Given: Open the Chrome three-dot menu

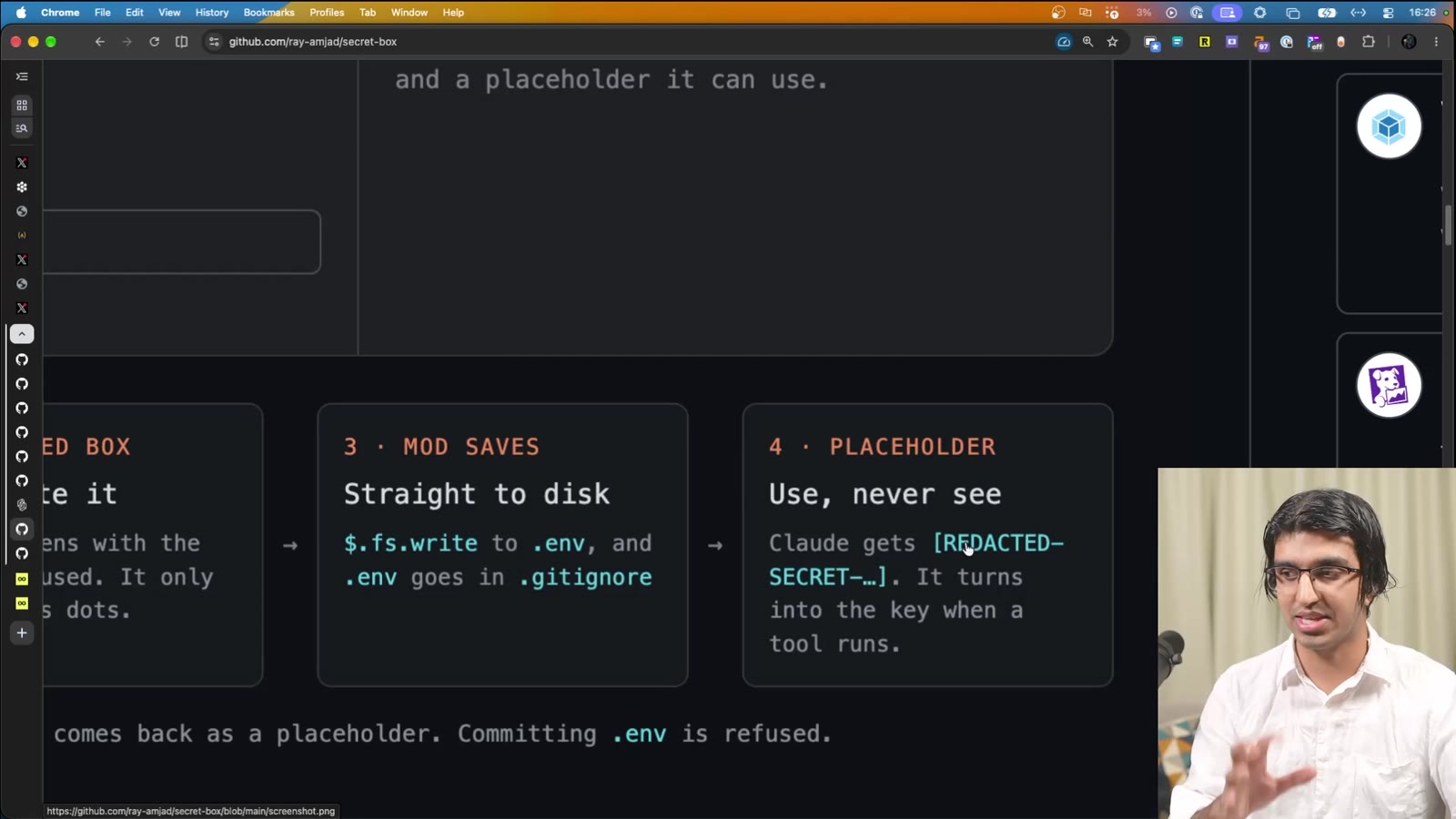Looking at the screenshot, I should [1437, 42].
